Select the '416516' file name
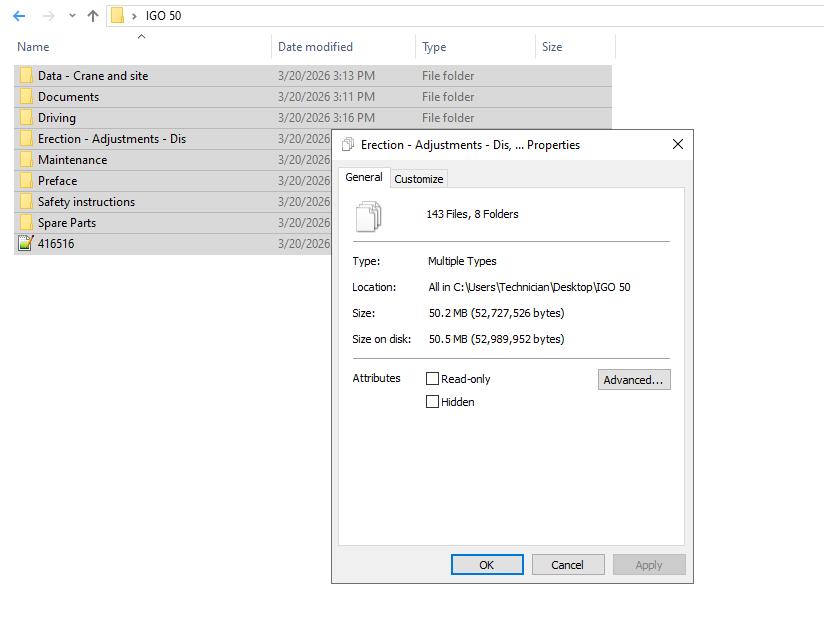This screenshot has height=635, width=824. pyautogui.click(x=56, y=243)
